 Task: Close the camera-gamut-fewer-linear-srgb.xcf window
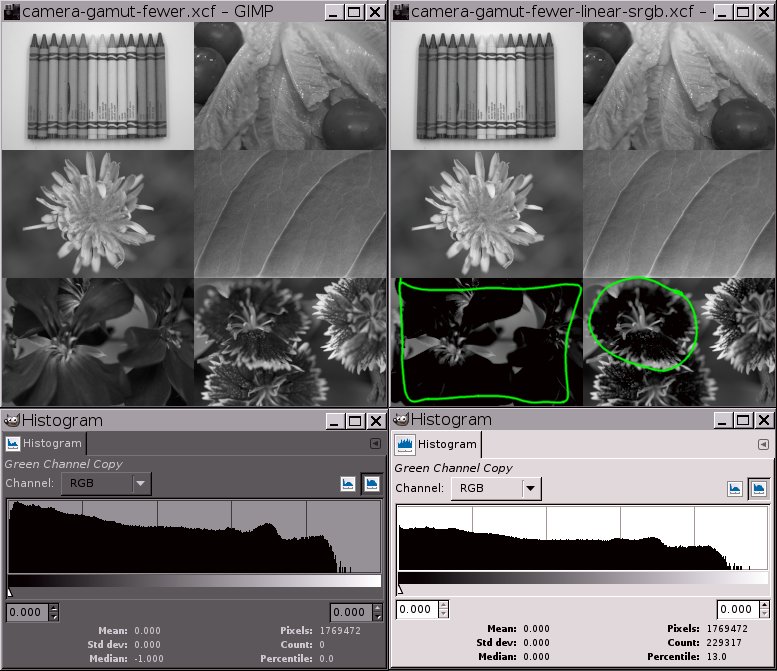click(x=764, y=12)
